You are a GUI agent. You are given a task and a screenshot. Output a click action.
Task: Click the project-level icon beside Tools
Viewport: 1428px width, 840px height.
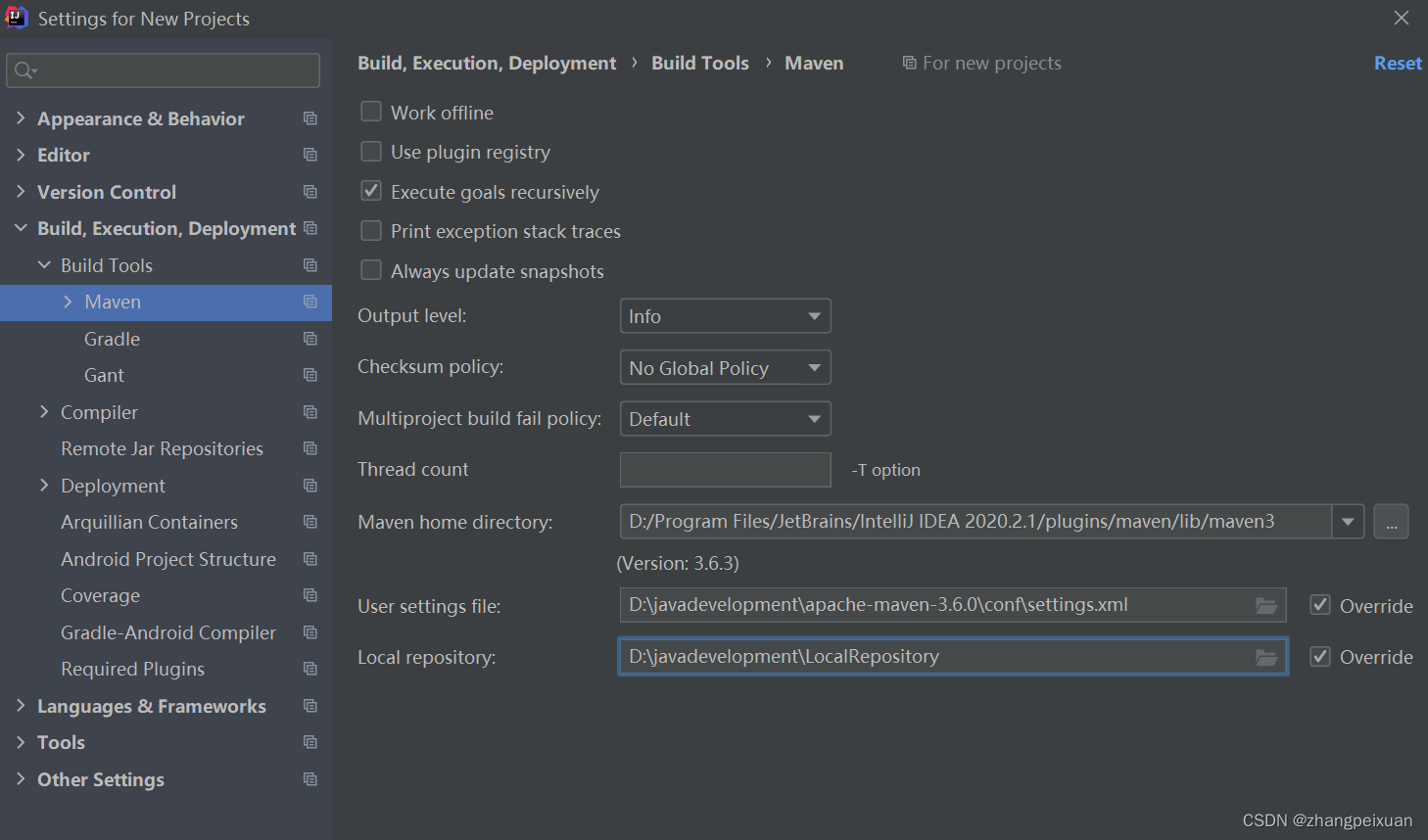point(310,742)
